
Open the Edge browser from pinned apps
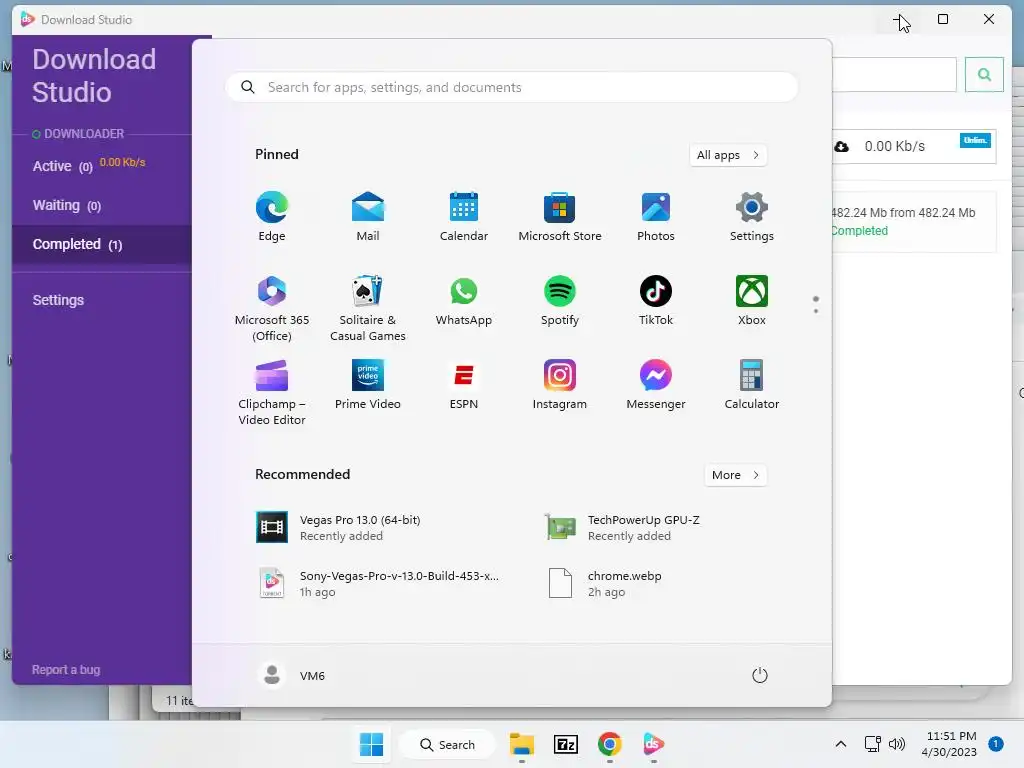pos(272,216)
